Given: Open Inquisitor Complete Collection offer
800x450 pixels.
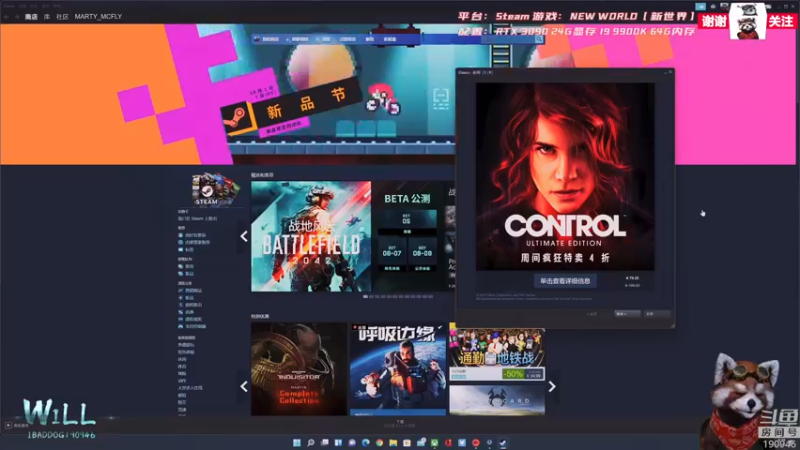Looking at the screenshot, I should (x=299, y=369).
